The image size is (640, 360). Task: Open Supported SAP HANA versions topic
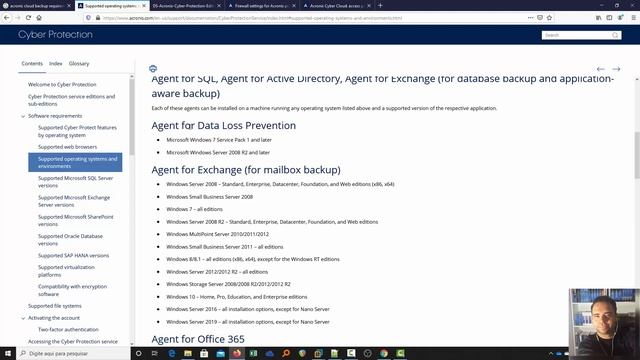73,256
